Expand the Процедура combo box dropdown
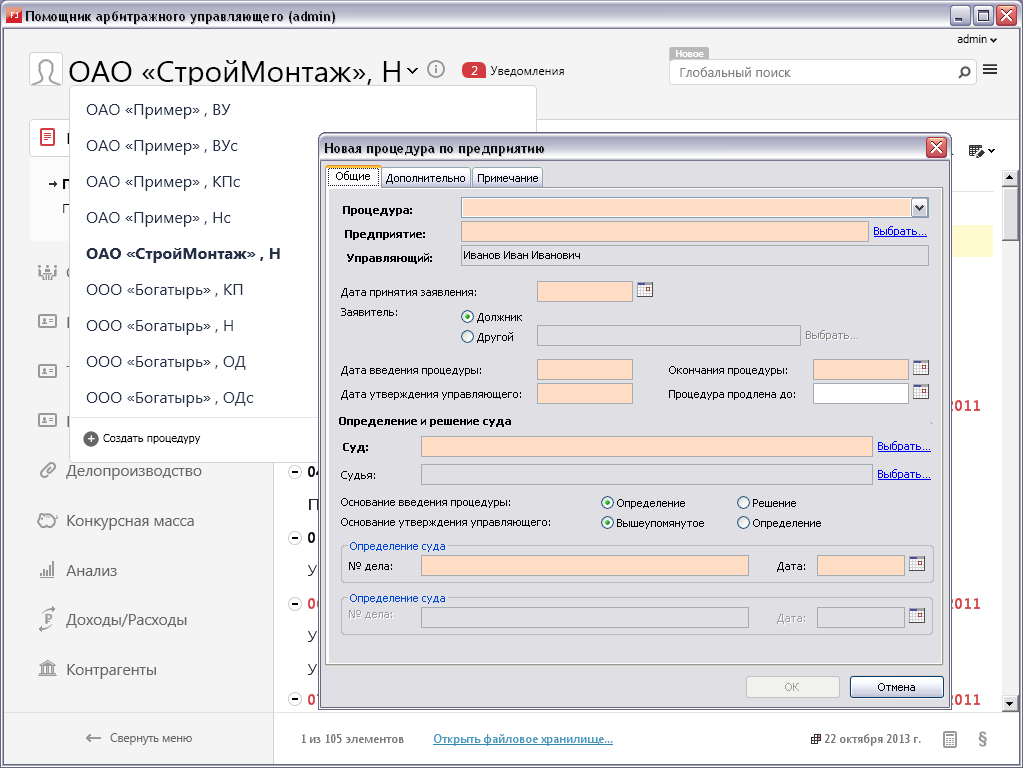Screen dimensions: 1023x768 tap(919, 208)
